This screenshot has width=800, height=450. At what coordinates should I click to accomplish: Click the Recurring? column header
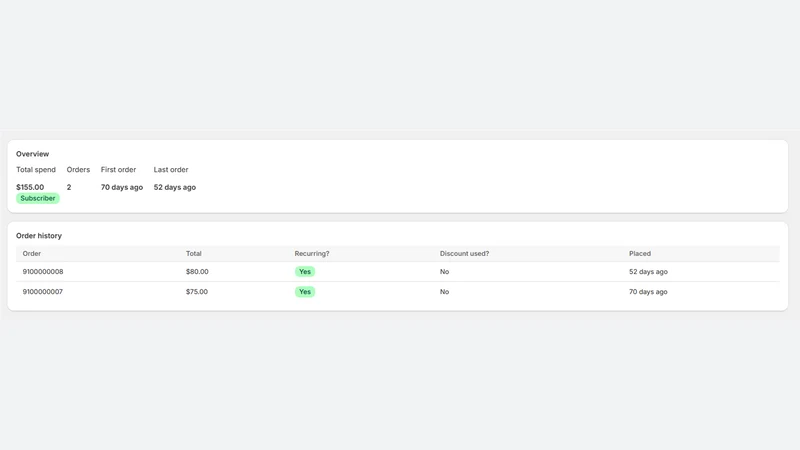(x=312, y=254)
